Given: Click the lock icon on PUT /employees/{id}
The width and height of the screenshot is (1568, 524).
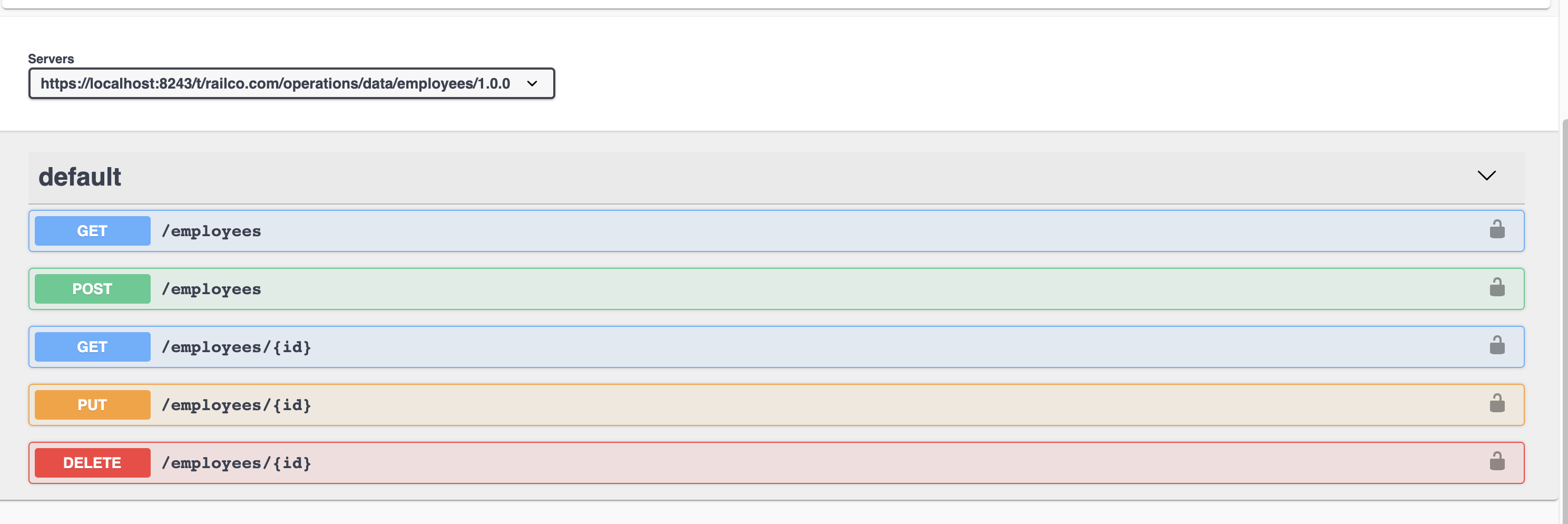Looking at the screenshot, I should click(x=1497, y=404).
